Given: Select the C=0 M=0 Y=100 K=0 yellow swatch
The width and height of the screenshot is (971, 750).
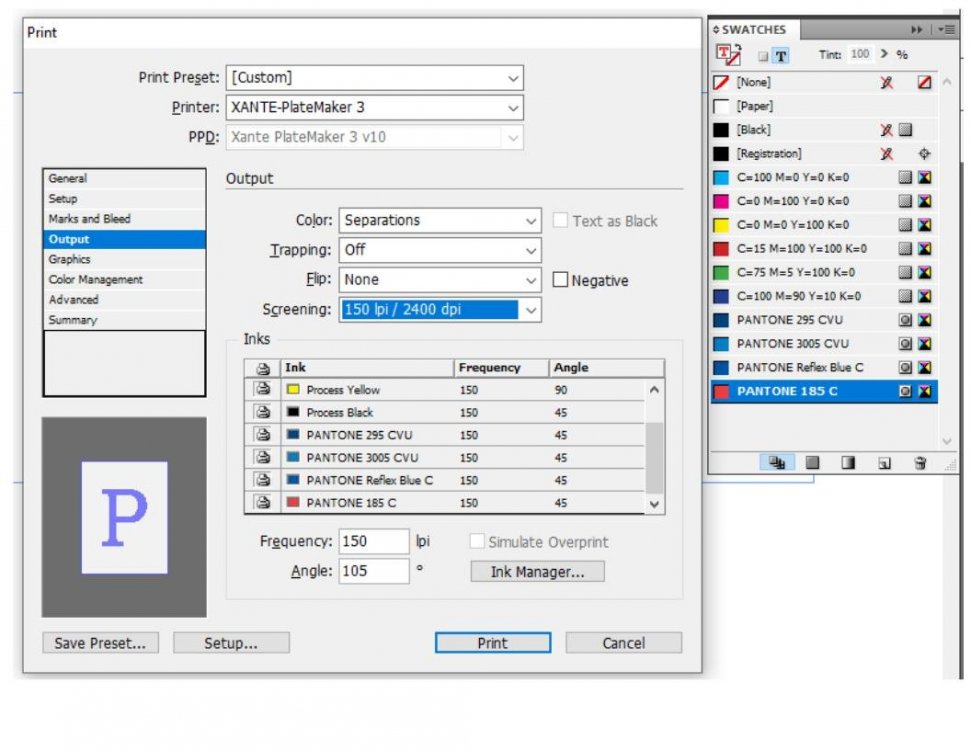Looking at the screenshot, I should [x=824, y=225].
